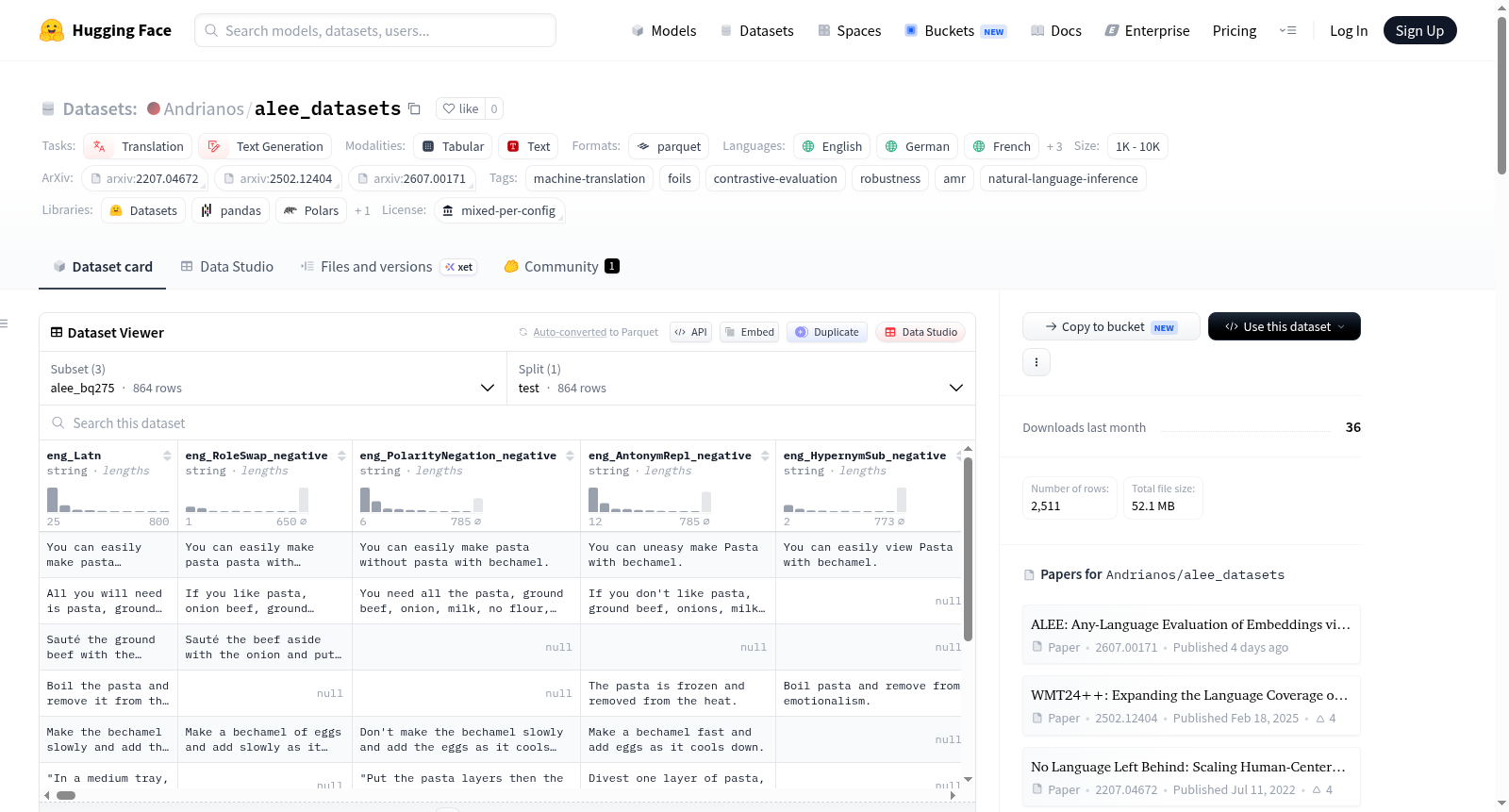Viewport: 1509px width, 812px height.
Task: Click the Duplicate button
Action: [x=827, y=332]
